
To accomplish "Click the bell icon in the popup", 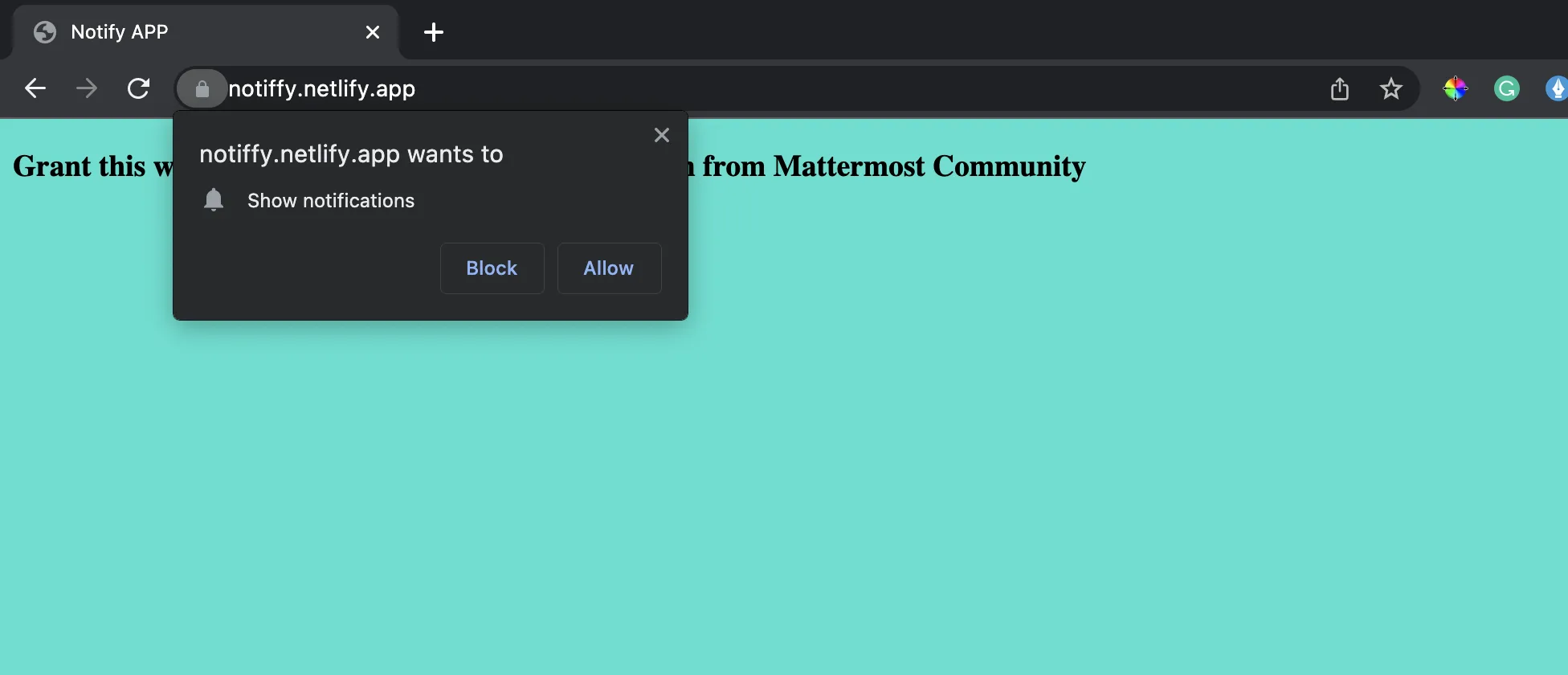I will click(x=214, y=200).
